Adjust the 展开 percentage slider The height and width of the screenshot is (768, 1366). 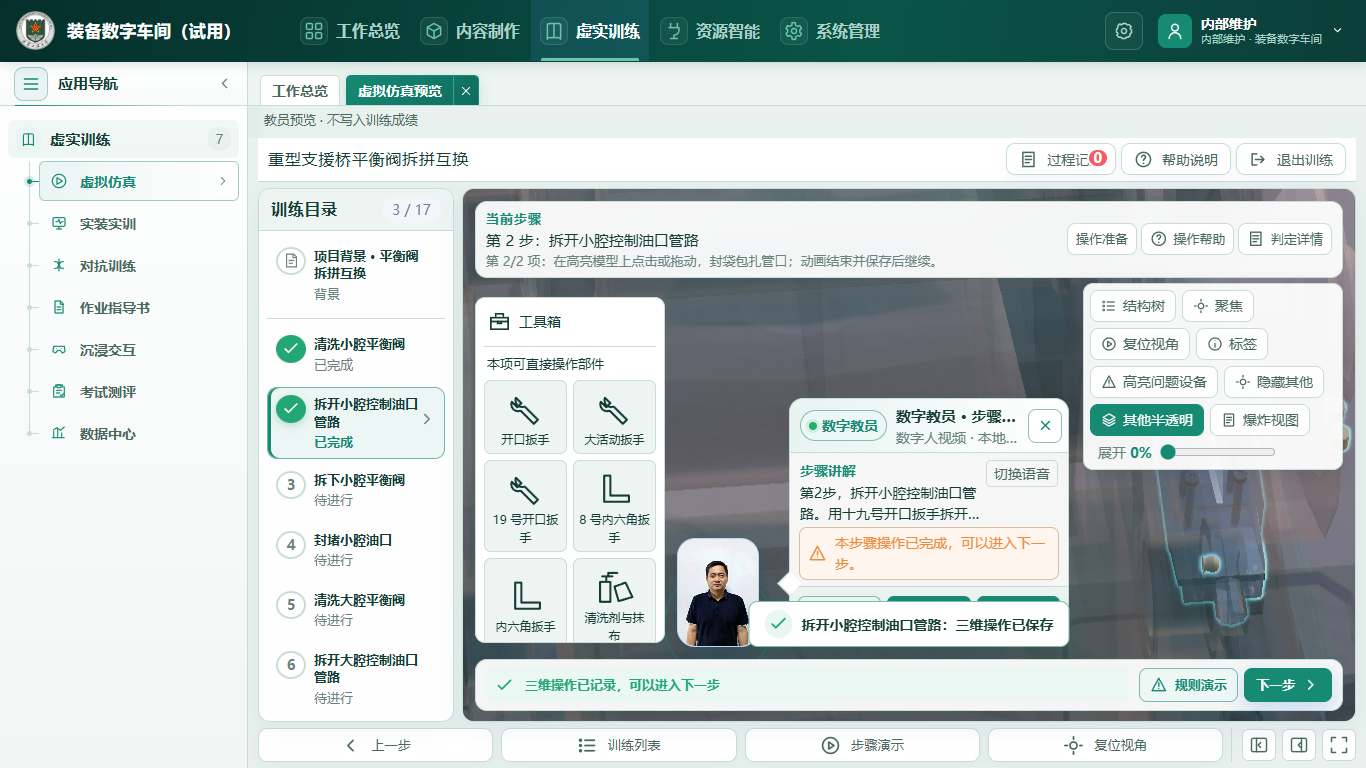[1217, 452]
